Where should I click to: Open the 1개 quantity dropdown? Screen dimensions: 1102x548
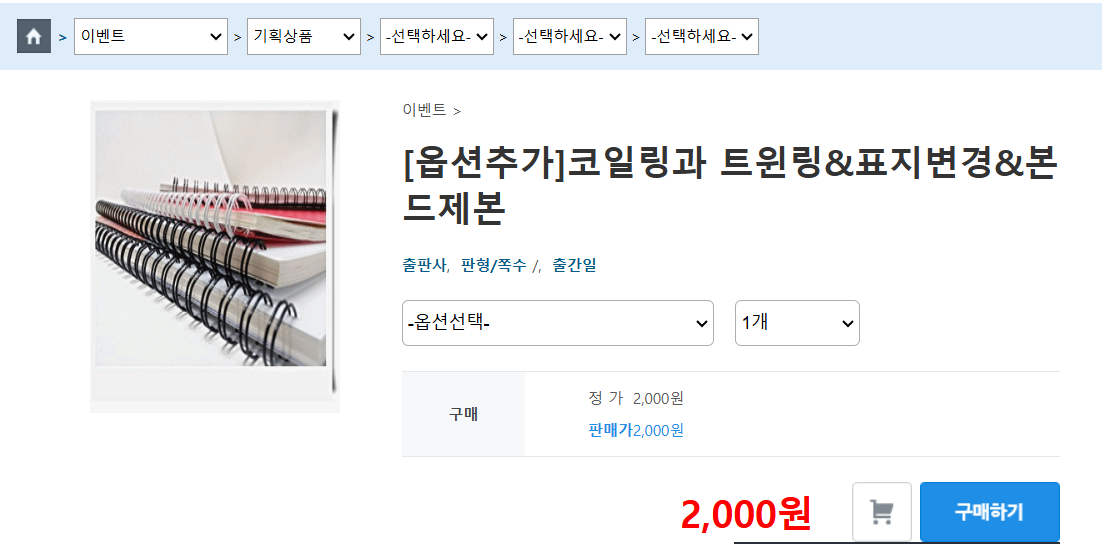(x=797, y=323)
